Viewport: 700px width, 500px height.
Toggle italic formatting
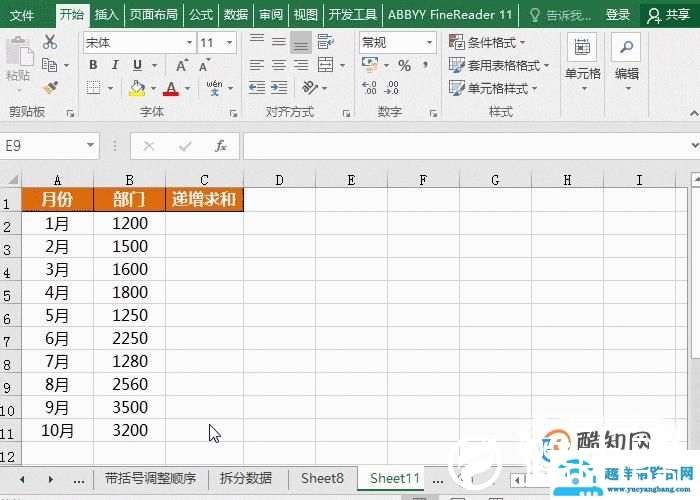click(x=115, y=65)
